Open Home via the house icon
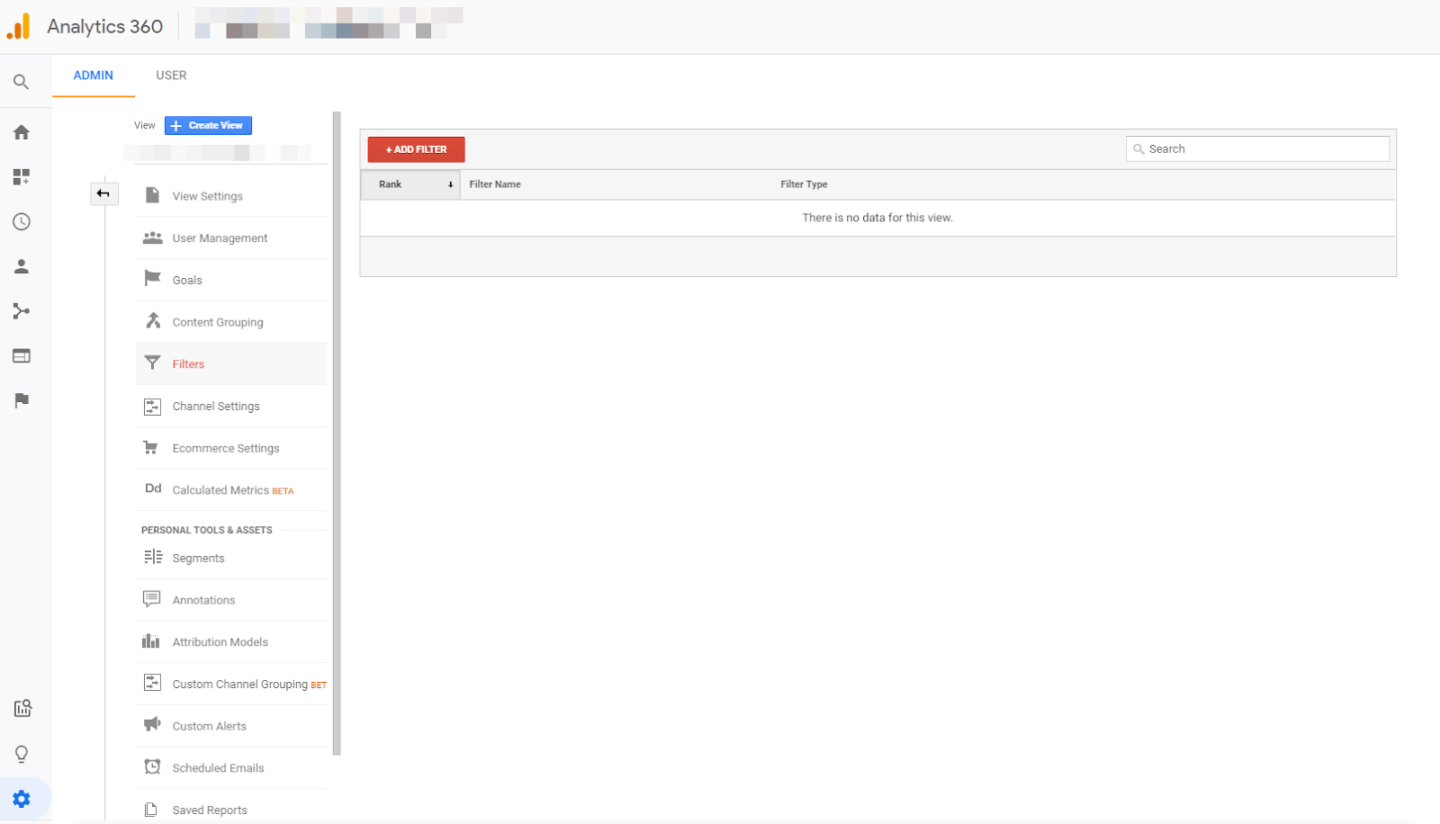Viewport: 1440px width, 824px height. (21, 132)
